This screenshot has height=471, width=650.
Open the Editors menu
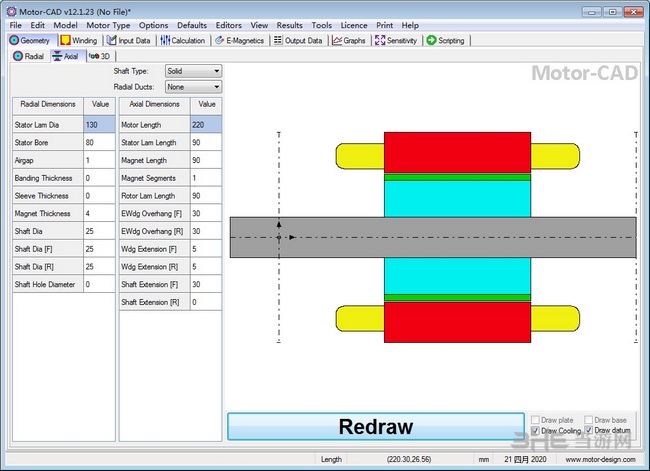[x=228, y=25]
